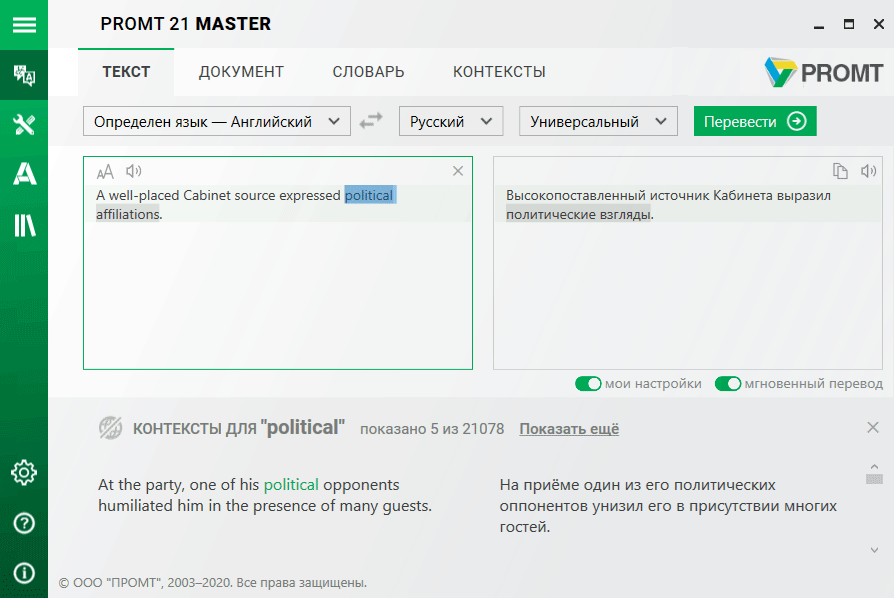Open the source language dropdown
Screen dimensions: 894x598
pyautogui.click(x=217, y=121)
